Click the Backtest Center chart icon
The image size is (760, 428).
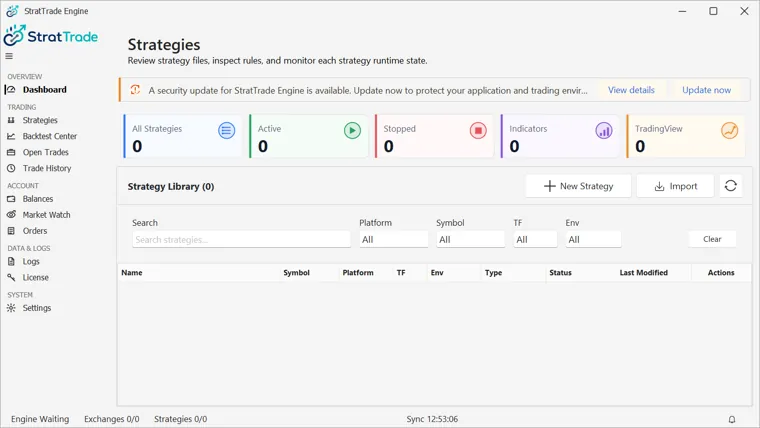click(11, 136)
